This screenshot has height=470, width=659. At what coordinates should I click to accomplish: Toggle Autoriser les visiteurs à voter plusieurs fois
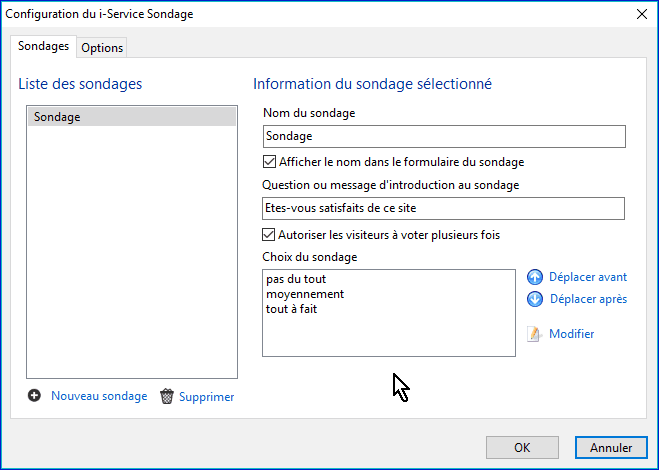[268, 235]
